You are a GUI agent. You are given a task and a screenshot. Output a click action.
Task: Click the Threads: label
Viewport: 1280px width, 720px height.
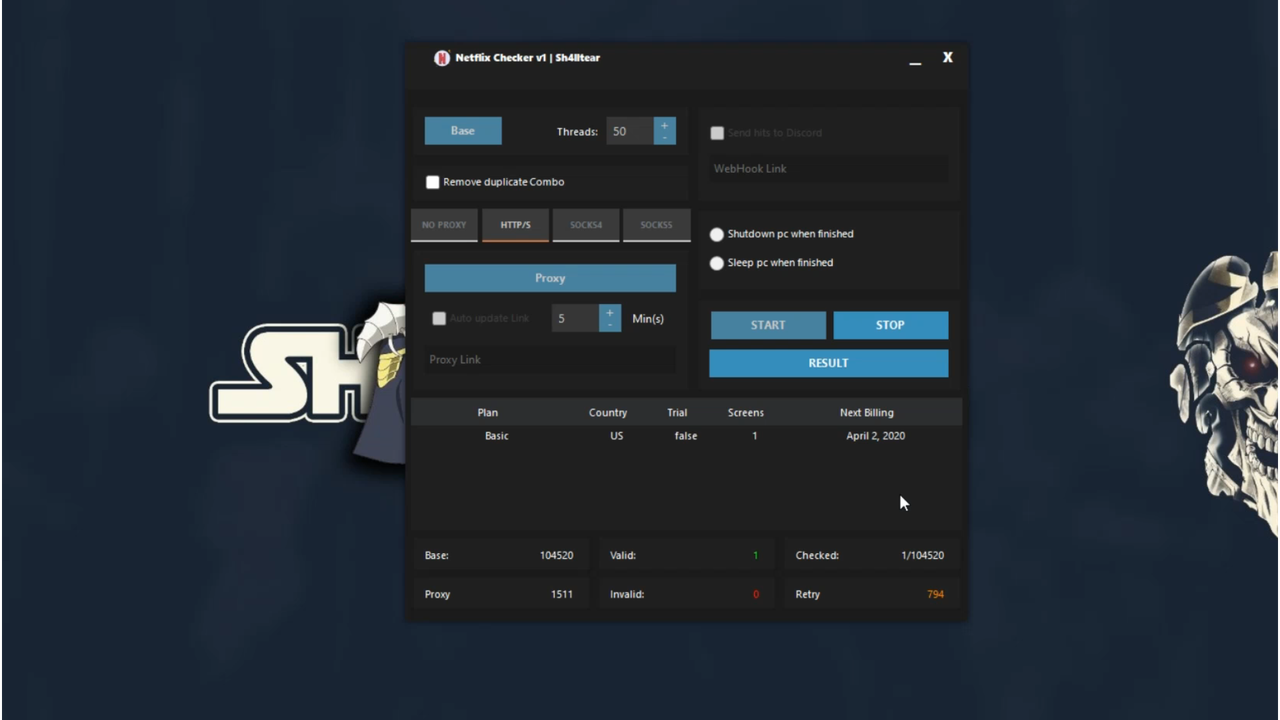pos(577,131)
